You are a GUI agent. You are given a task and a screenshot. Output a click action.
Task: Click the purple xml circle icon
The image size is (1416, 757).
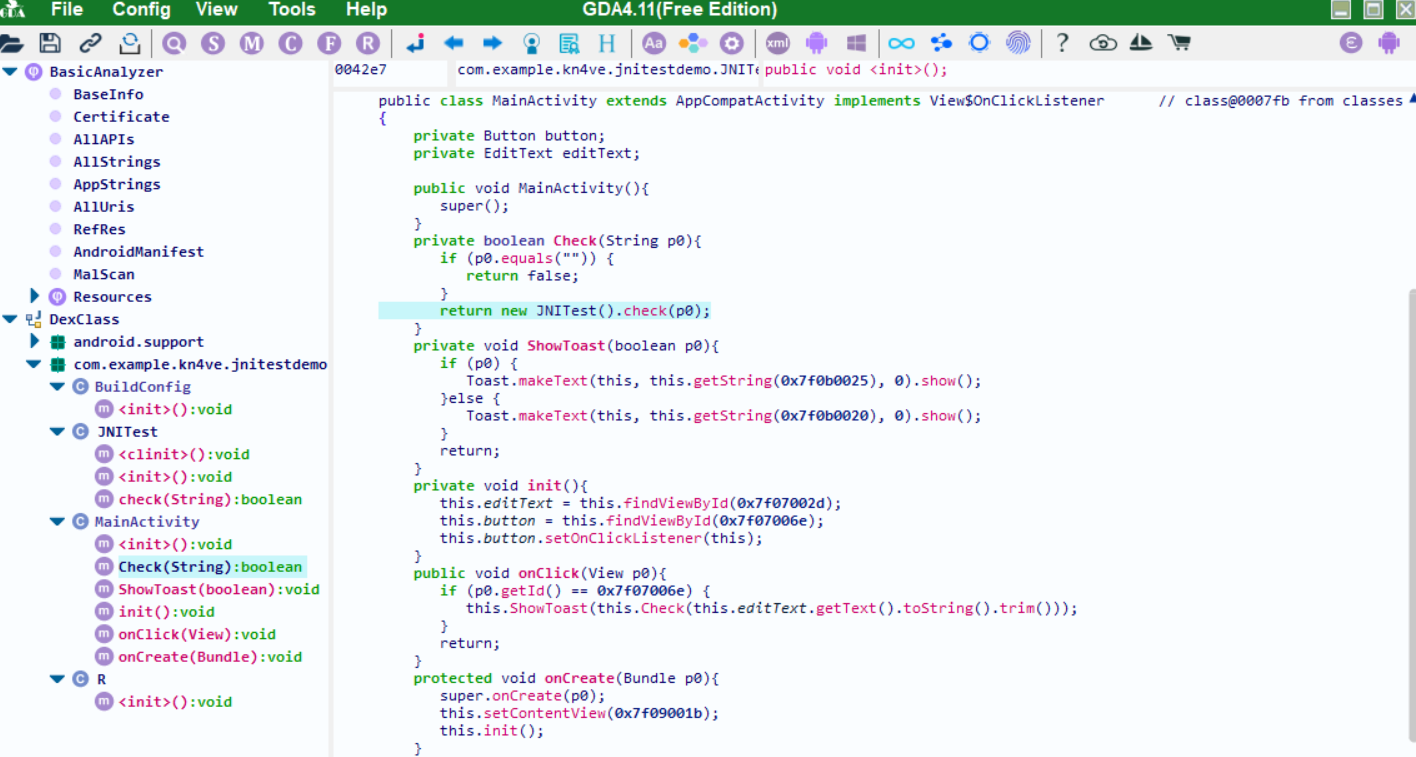[778, 43]
